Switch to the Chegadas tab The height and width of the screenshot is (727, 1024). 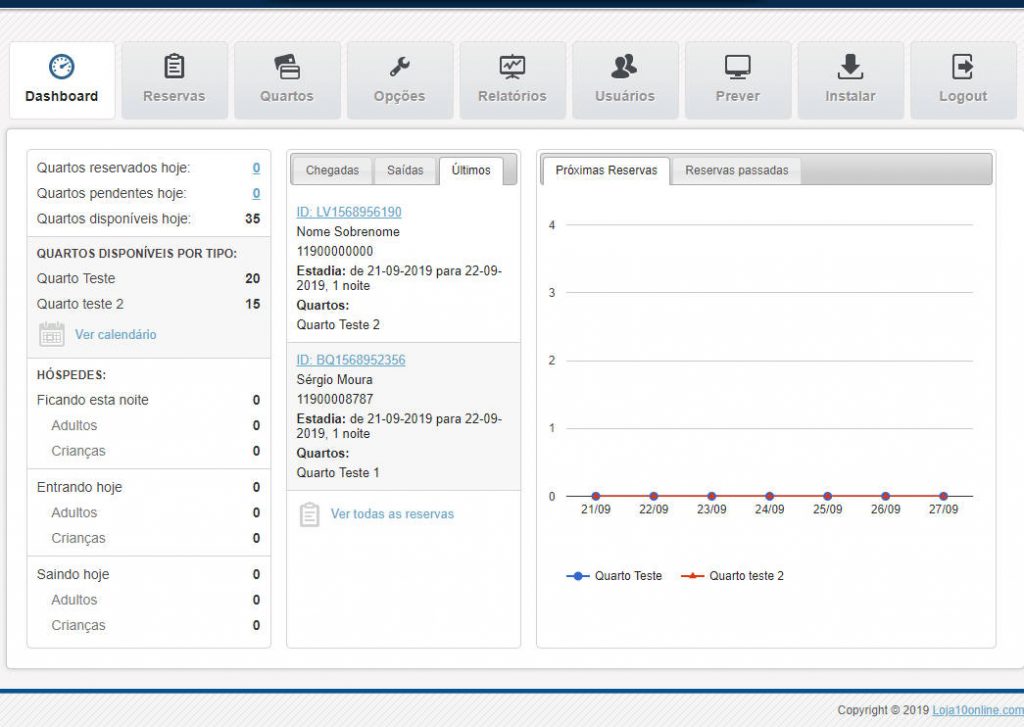[332, 171]
